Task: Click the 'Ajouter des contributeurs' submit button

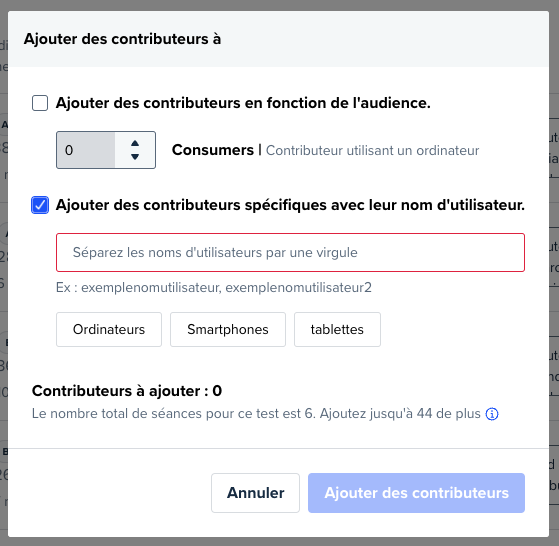Action: point(416,493)
